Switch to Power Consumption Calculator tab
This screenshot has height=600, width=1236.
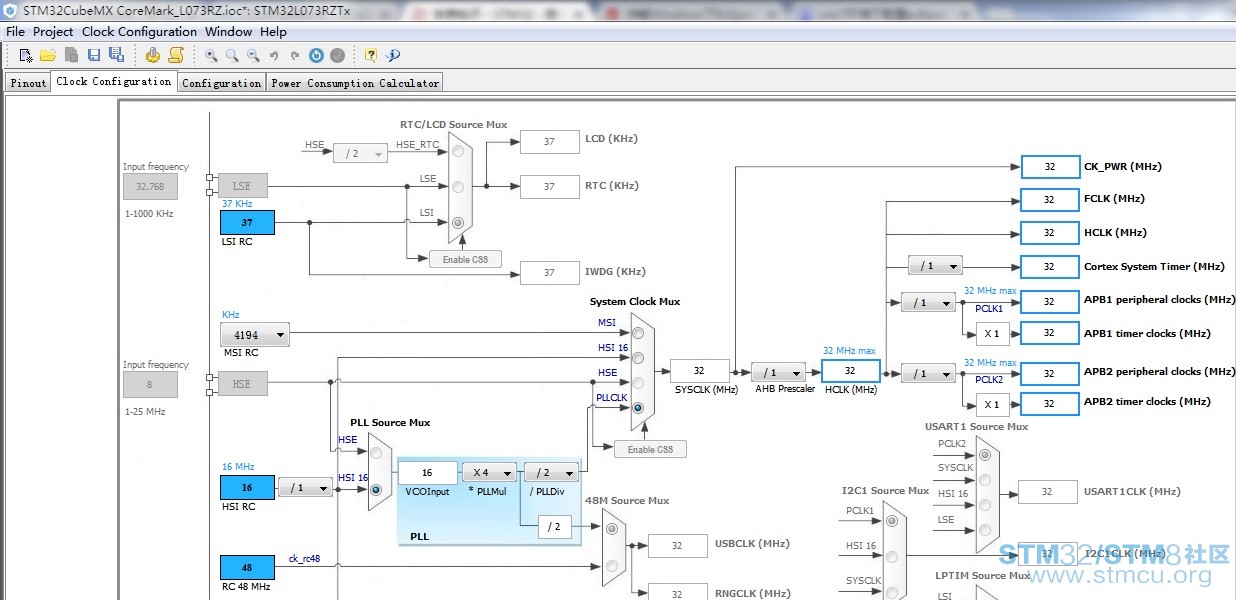[x=355, y=83]
